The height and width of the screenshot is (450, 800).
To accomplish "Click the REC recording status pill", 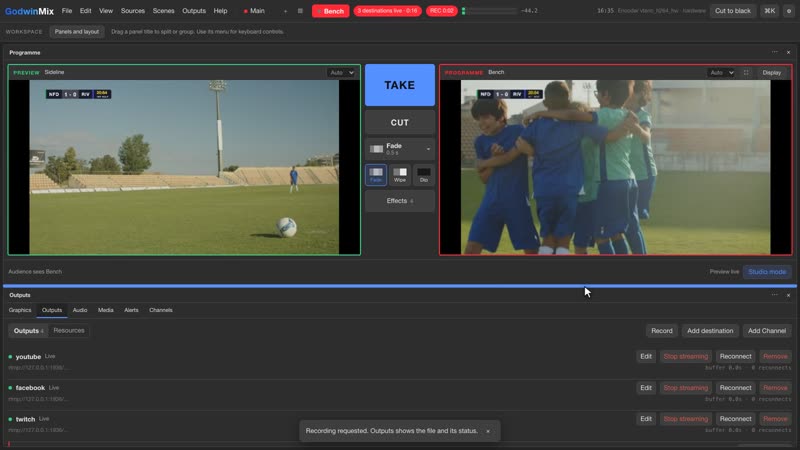I will pos(441,11).
